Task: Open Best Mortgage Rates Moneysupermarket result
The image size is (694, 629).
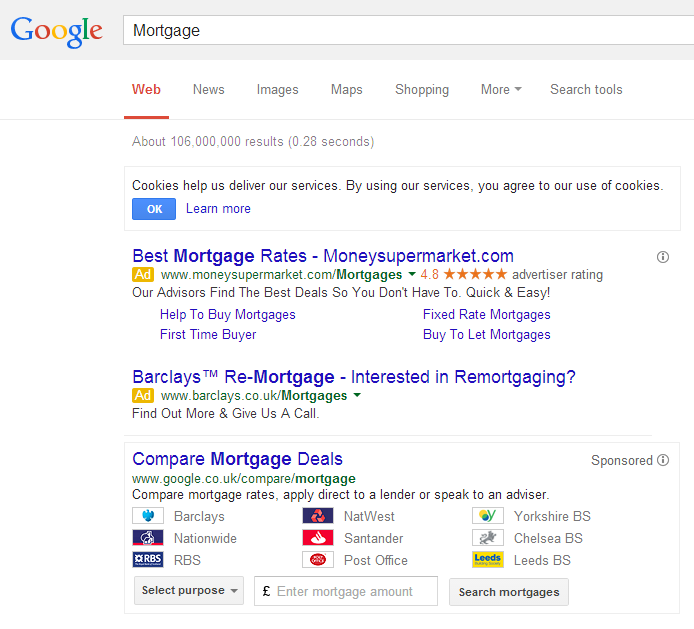Action: 323,256
